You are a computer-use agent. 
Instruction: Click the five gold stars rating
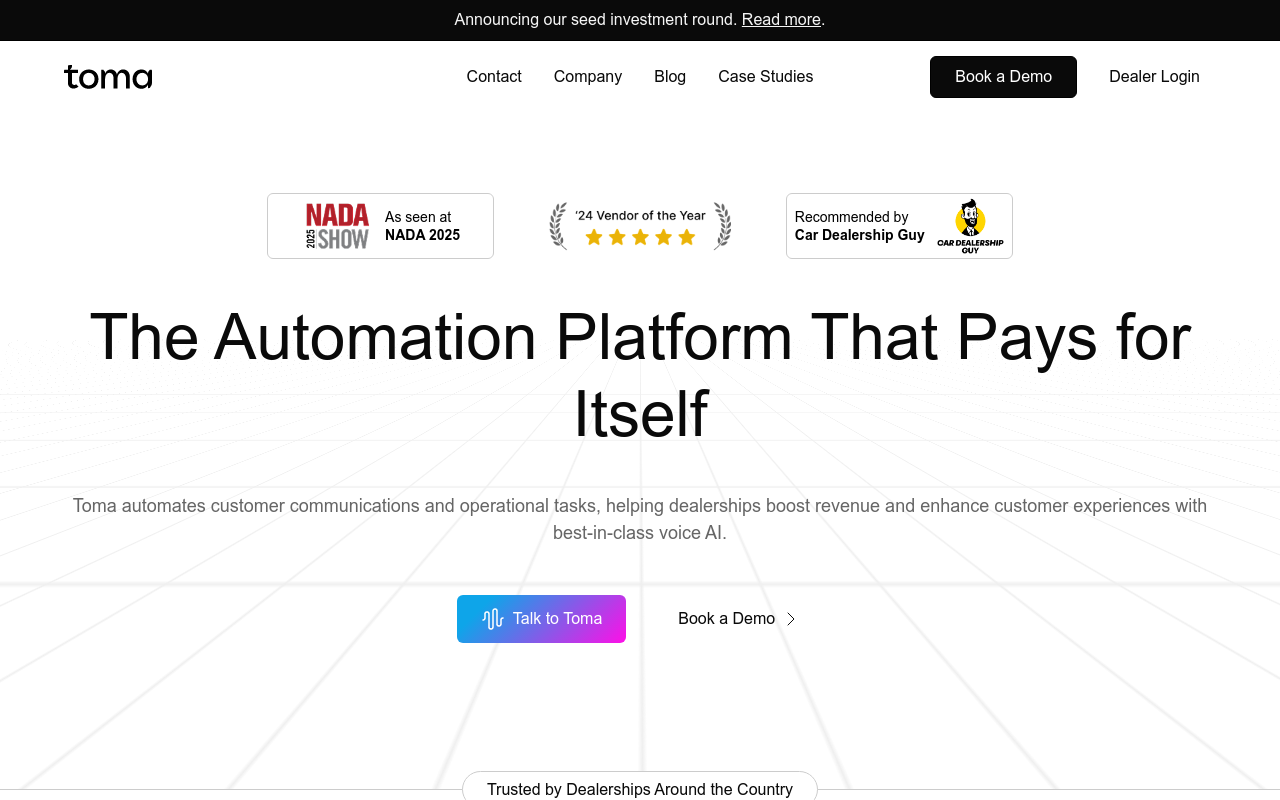pyautogui.click(x=640, y=237)
